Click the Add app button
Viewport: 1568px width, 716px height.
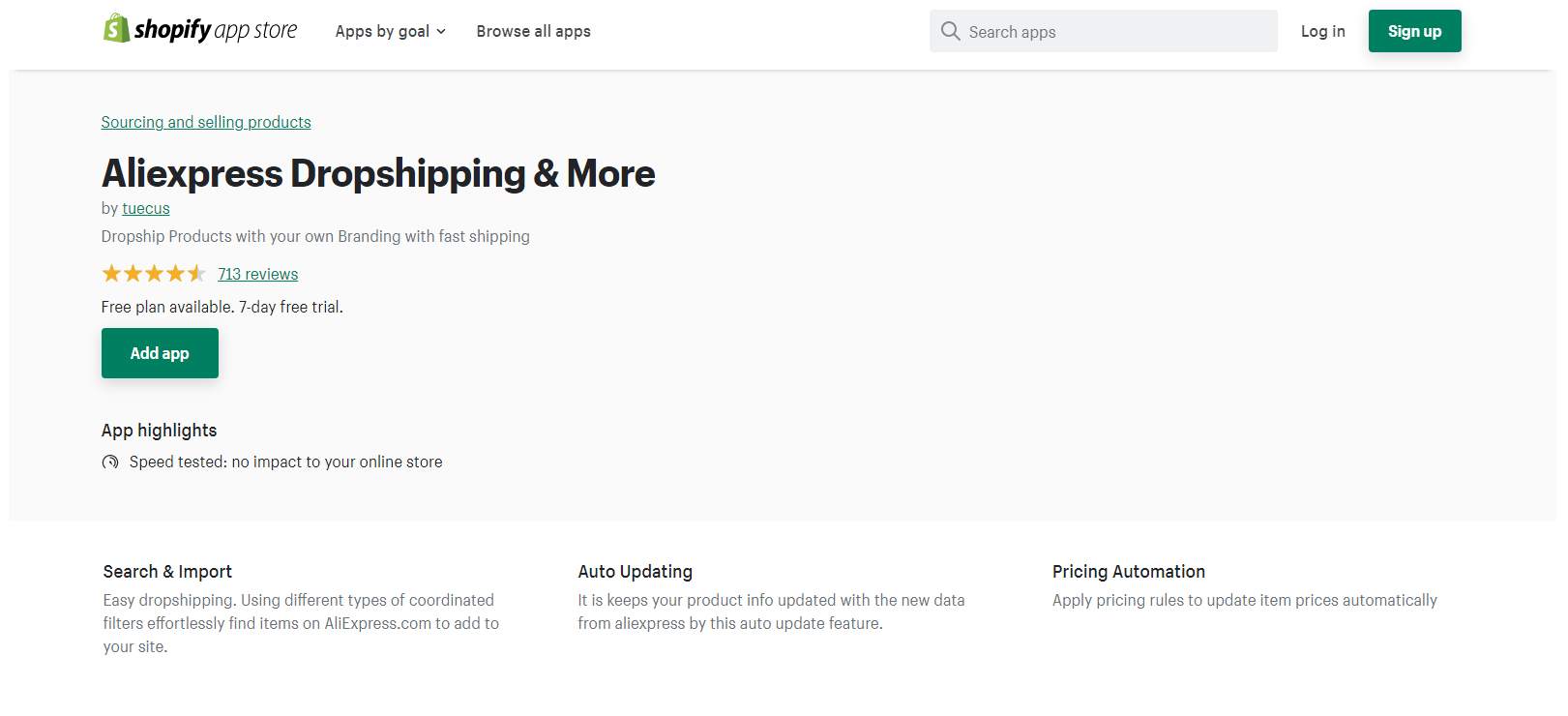[160, 353]
